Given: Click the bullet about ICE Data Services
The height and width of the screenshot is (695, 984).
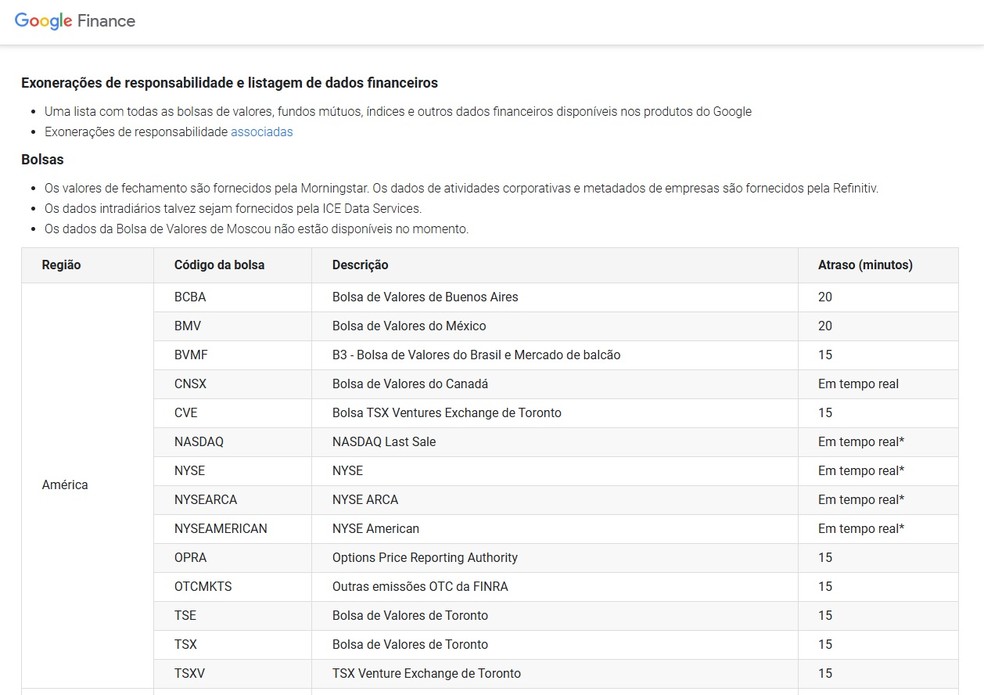Looking at the screenshot, I should [x=233, y=208].
